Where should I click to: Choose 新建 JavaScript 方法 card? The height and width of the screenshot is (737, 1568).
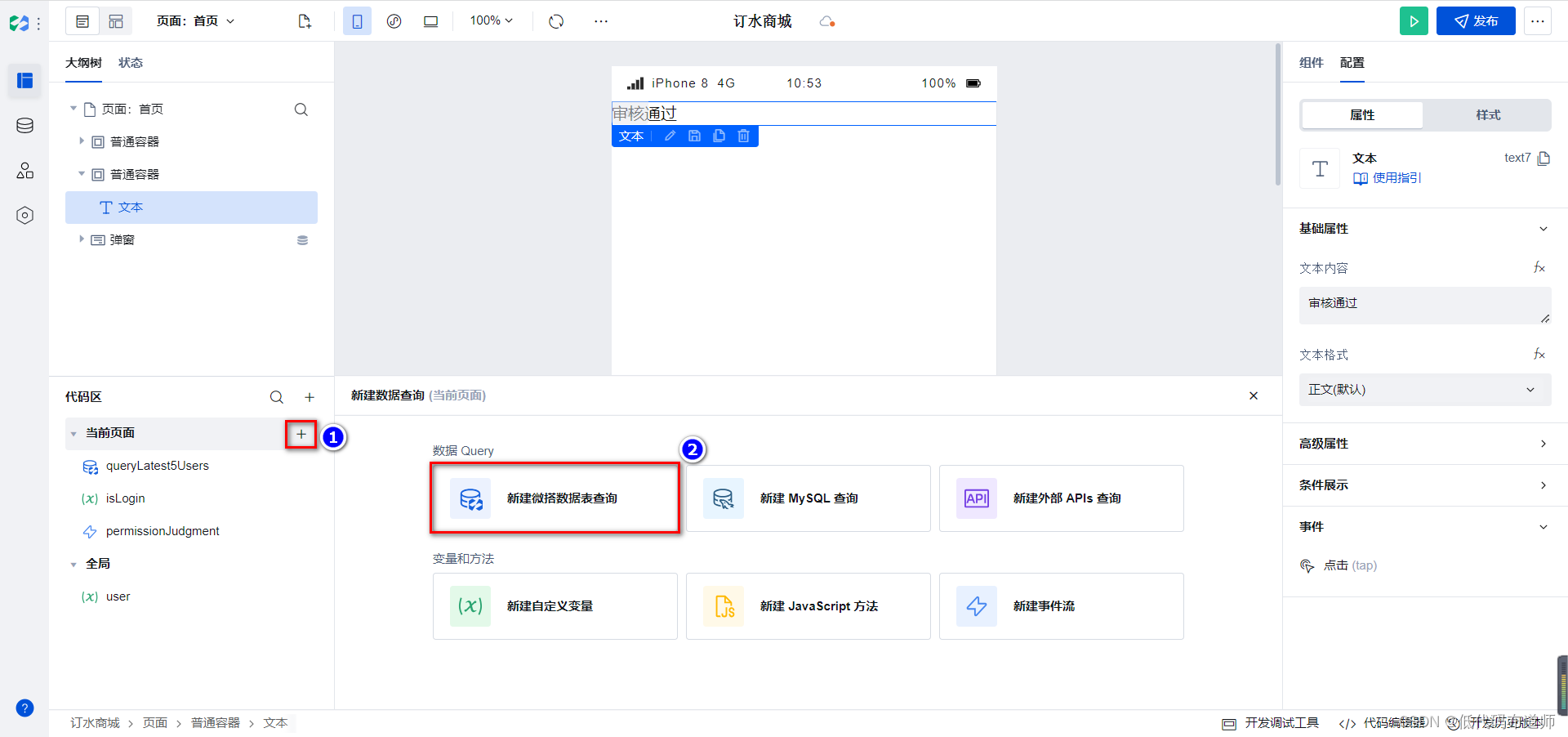(808, 606)
